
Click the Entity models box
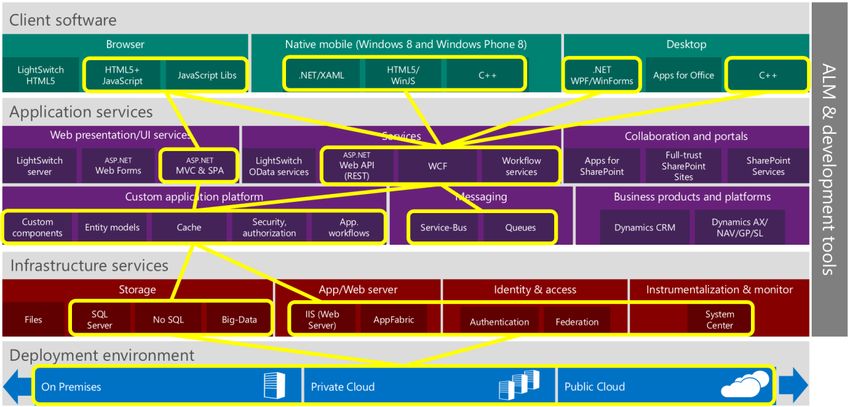point(112,228)
